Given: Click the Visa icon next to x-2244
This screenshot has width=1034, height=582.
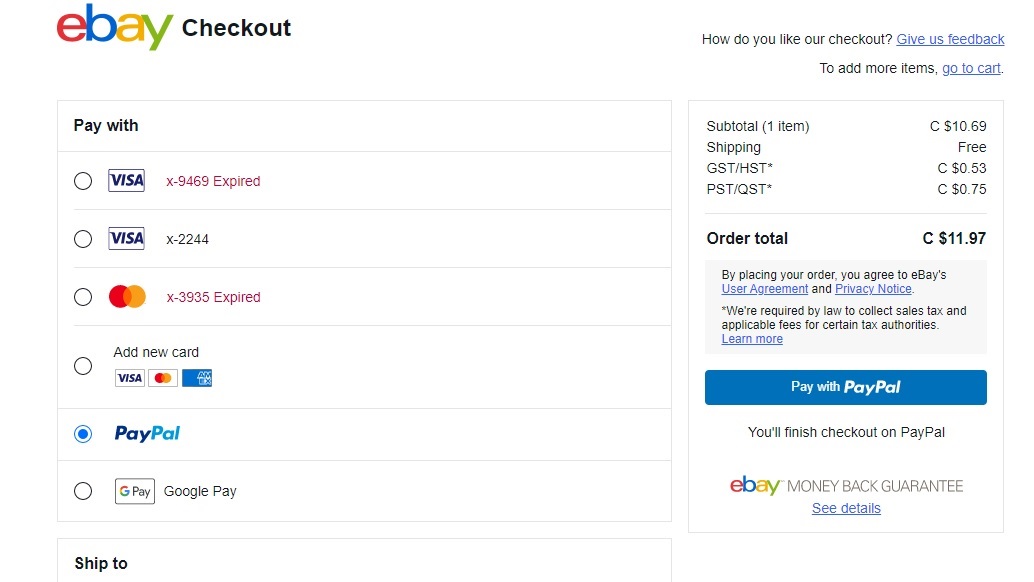Looking at the screenshot, I should (x=126, y=238).
